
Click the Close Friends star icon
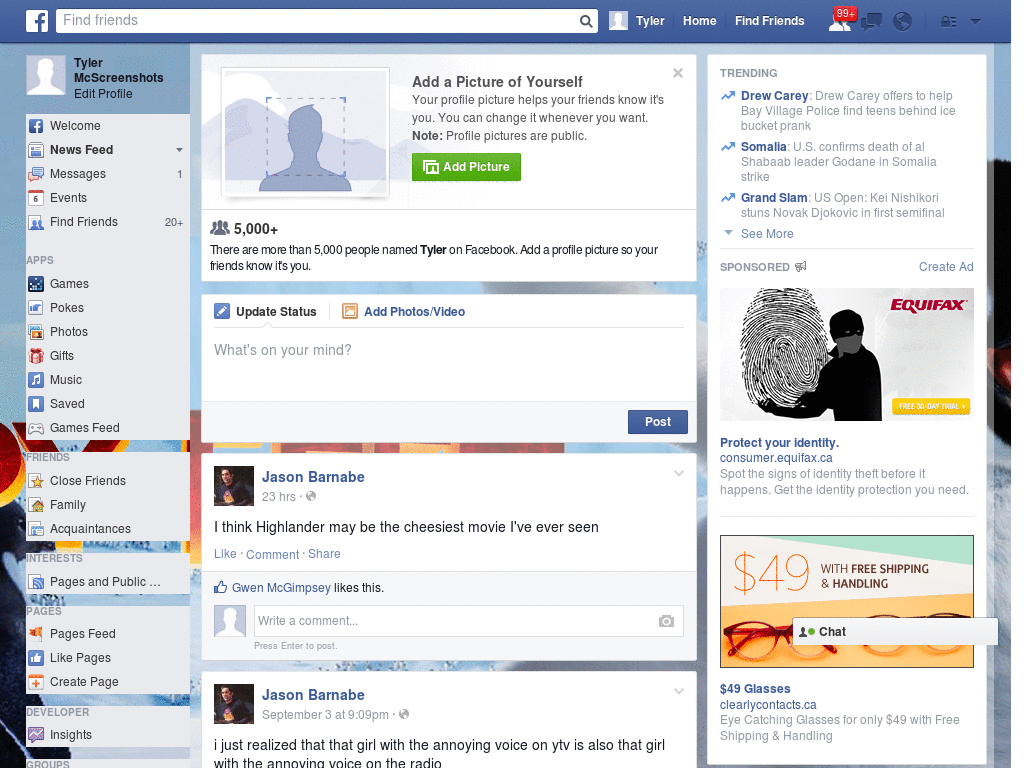click(x=36, y=481)
